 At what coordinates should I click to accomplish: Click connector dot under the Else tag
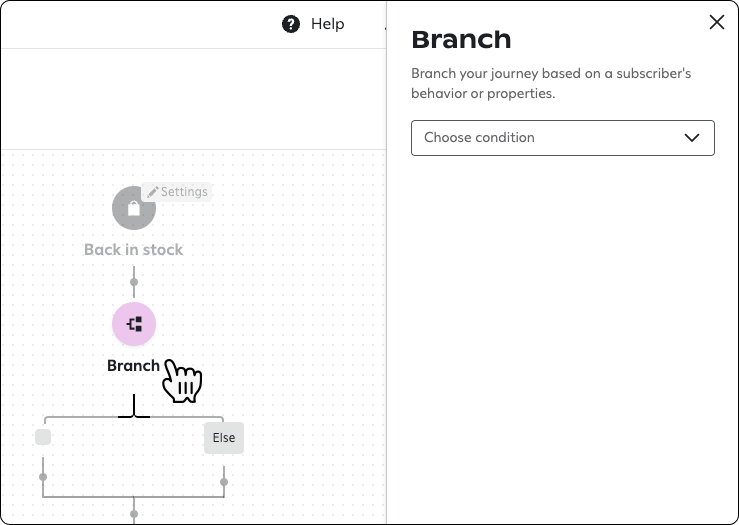point(224,482)
